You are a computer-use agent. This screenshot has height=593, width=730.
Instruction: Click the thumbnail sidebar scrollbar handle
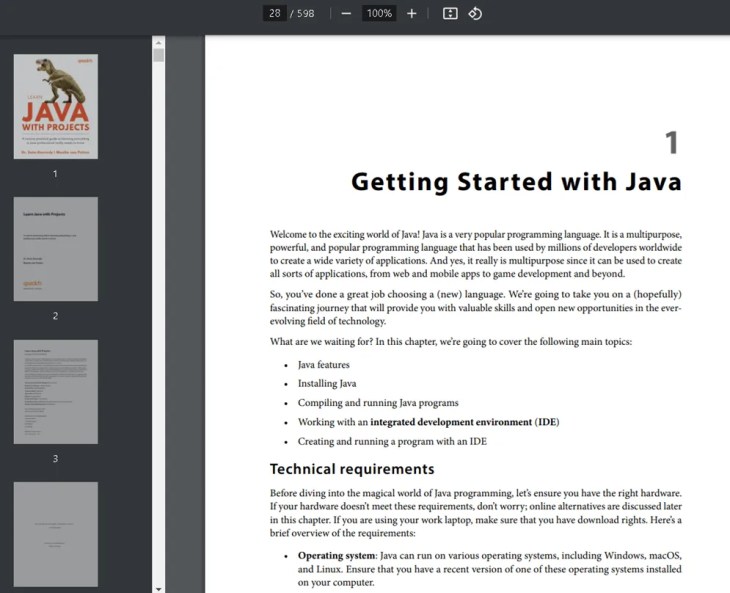tap(159, 55)
